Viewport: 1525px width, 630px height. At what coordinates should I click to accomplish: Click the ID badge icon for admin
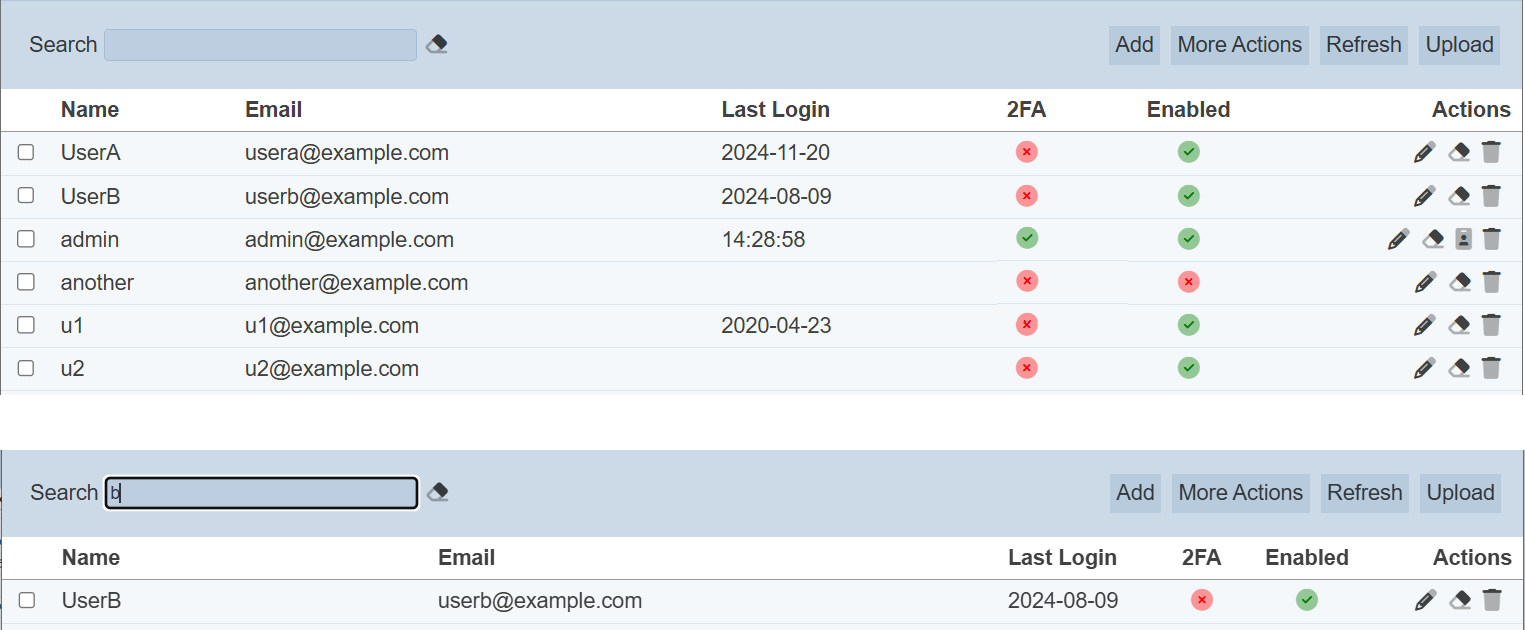[x=1463, y=239]
